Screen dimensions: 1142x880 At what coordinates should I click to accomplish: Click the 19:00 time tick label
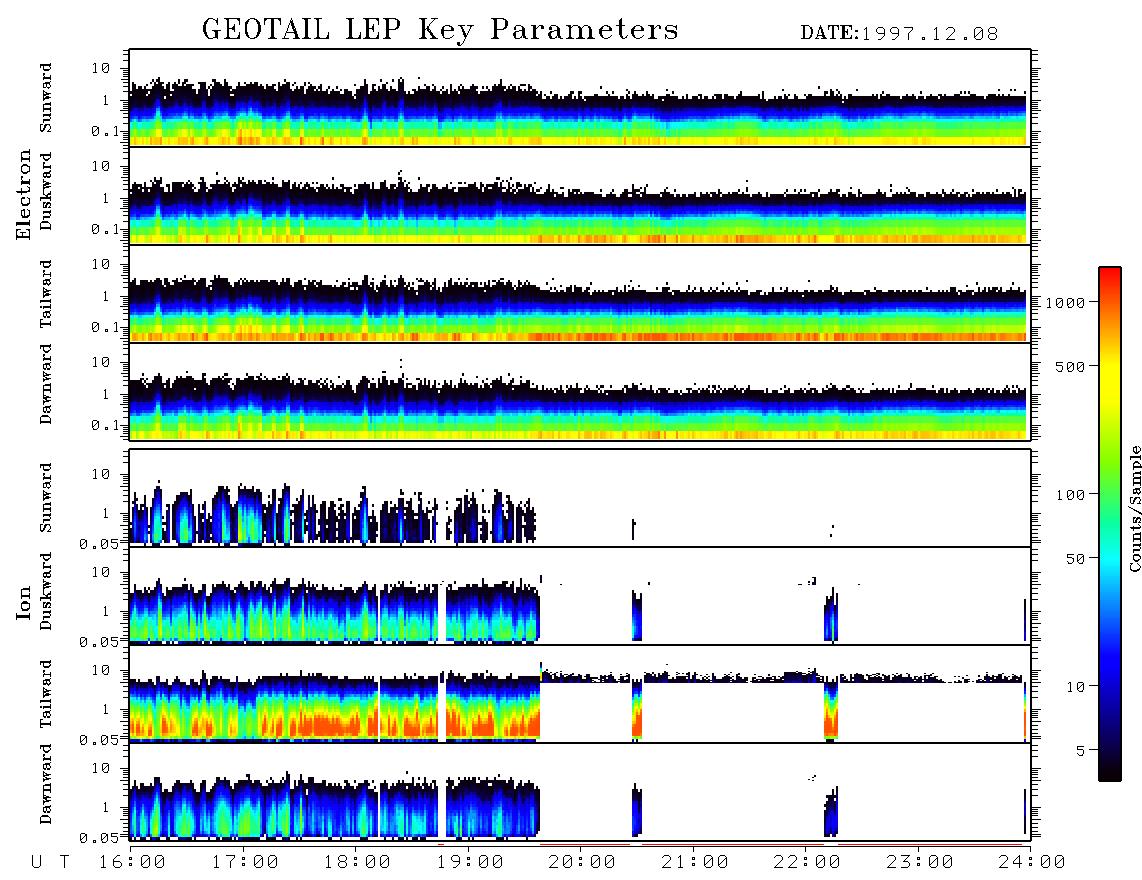[x=470, y=862]
